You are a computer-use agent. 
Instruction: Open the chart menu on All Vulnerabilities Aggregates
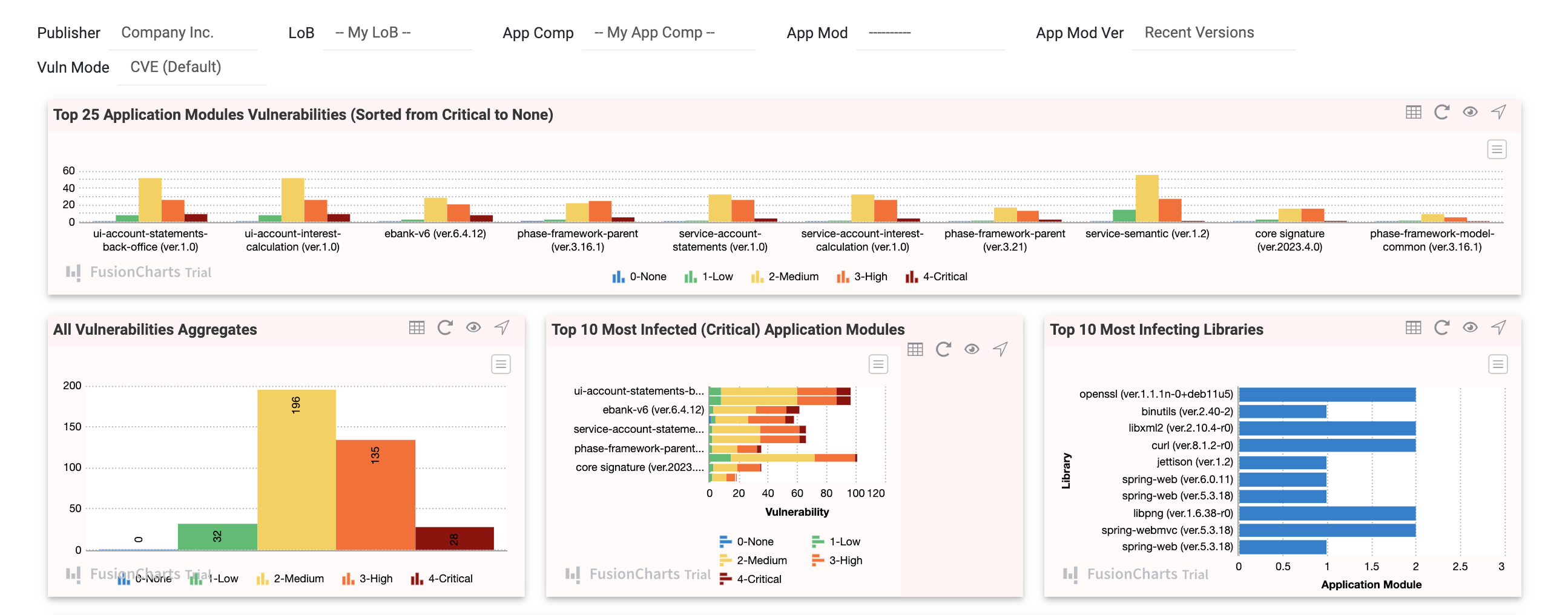(x=500, y=364)
